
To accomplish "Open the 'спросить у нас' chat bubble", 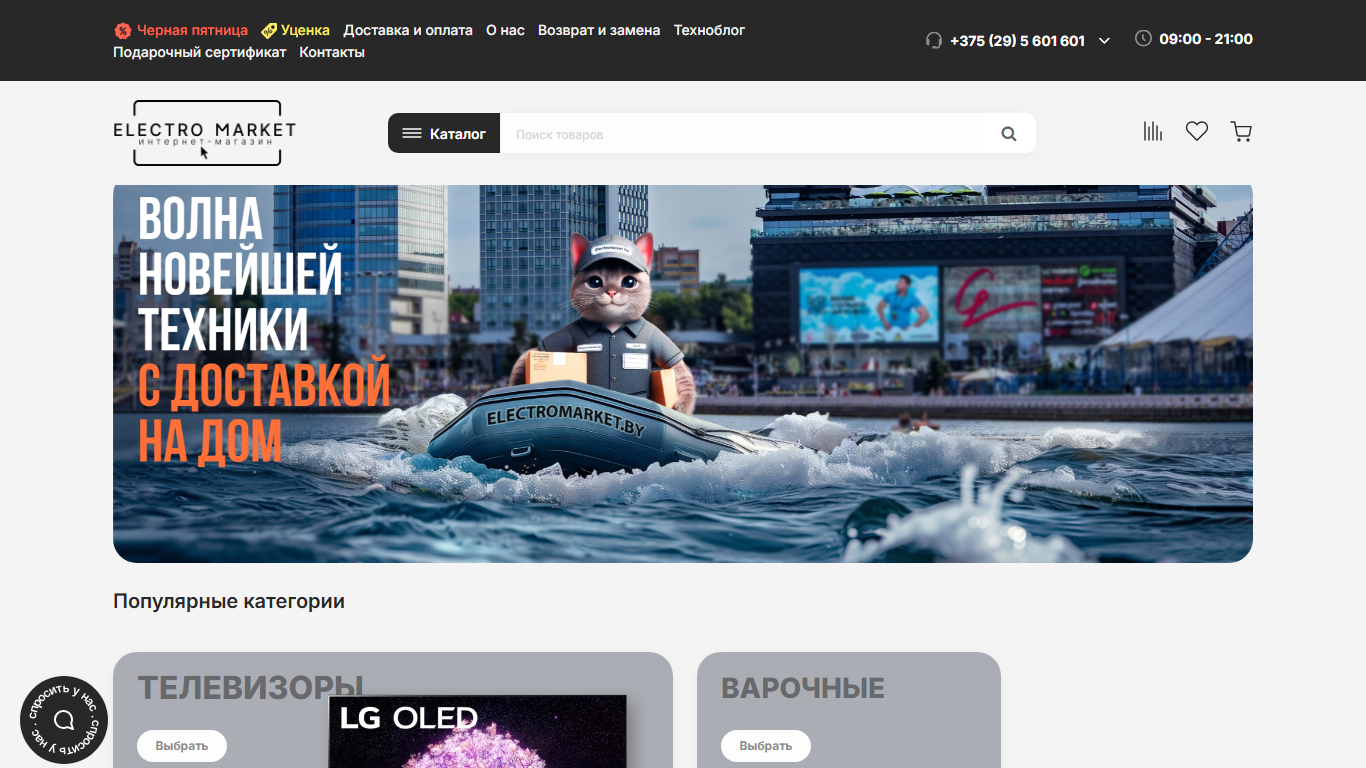I will [64, 720].
